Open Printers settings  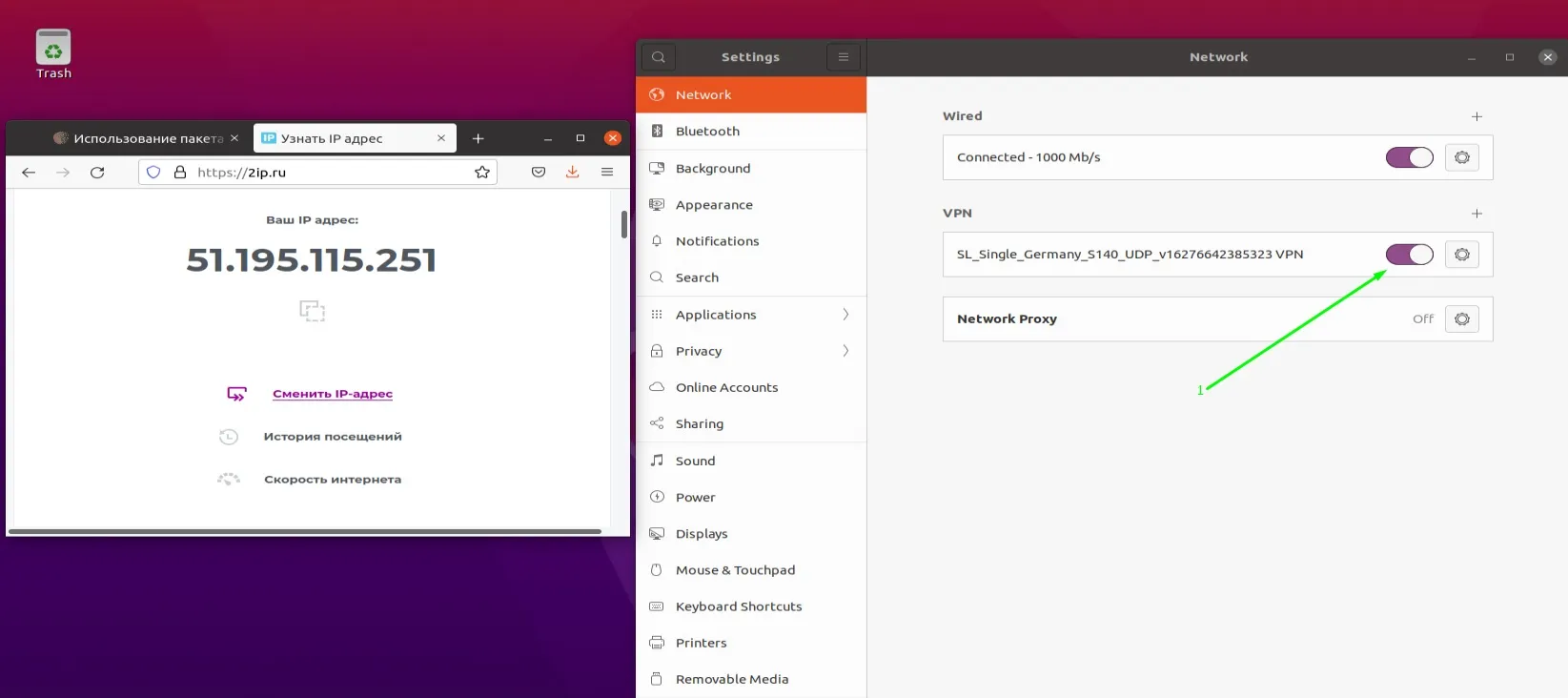751,643
